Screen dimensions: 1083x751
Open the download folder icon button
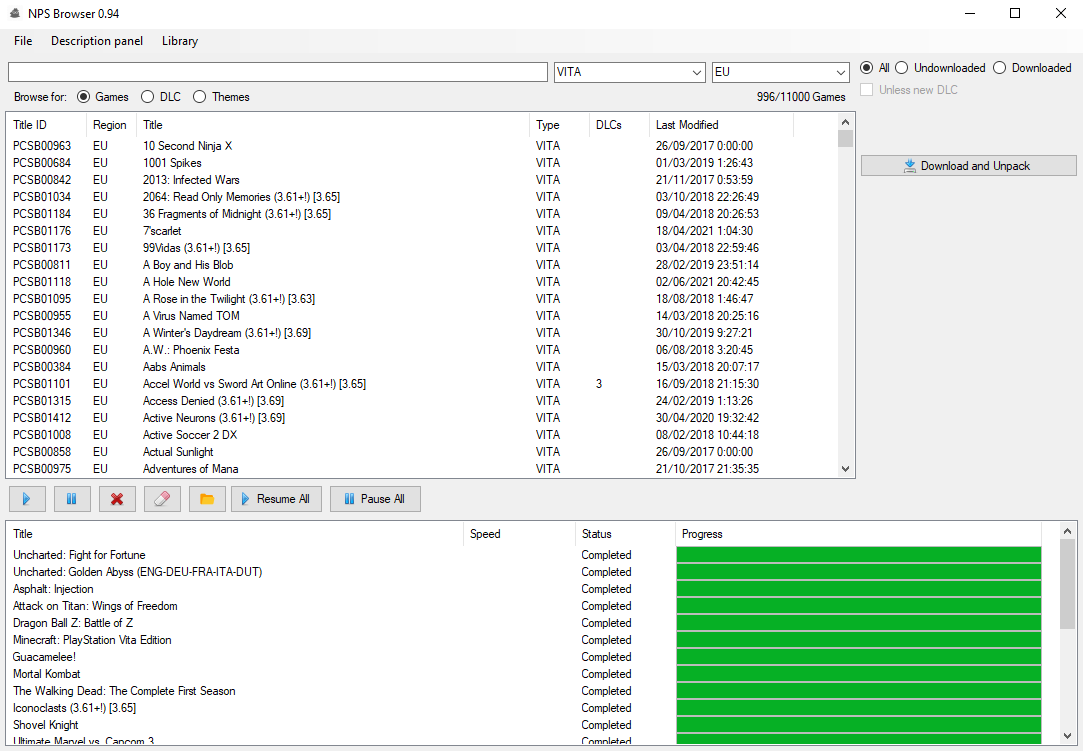tap(206, 499)
